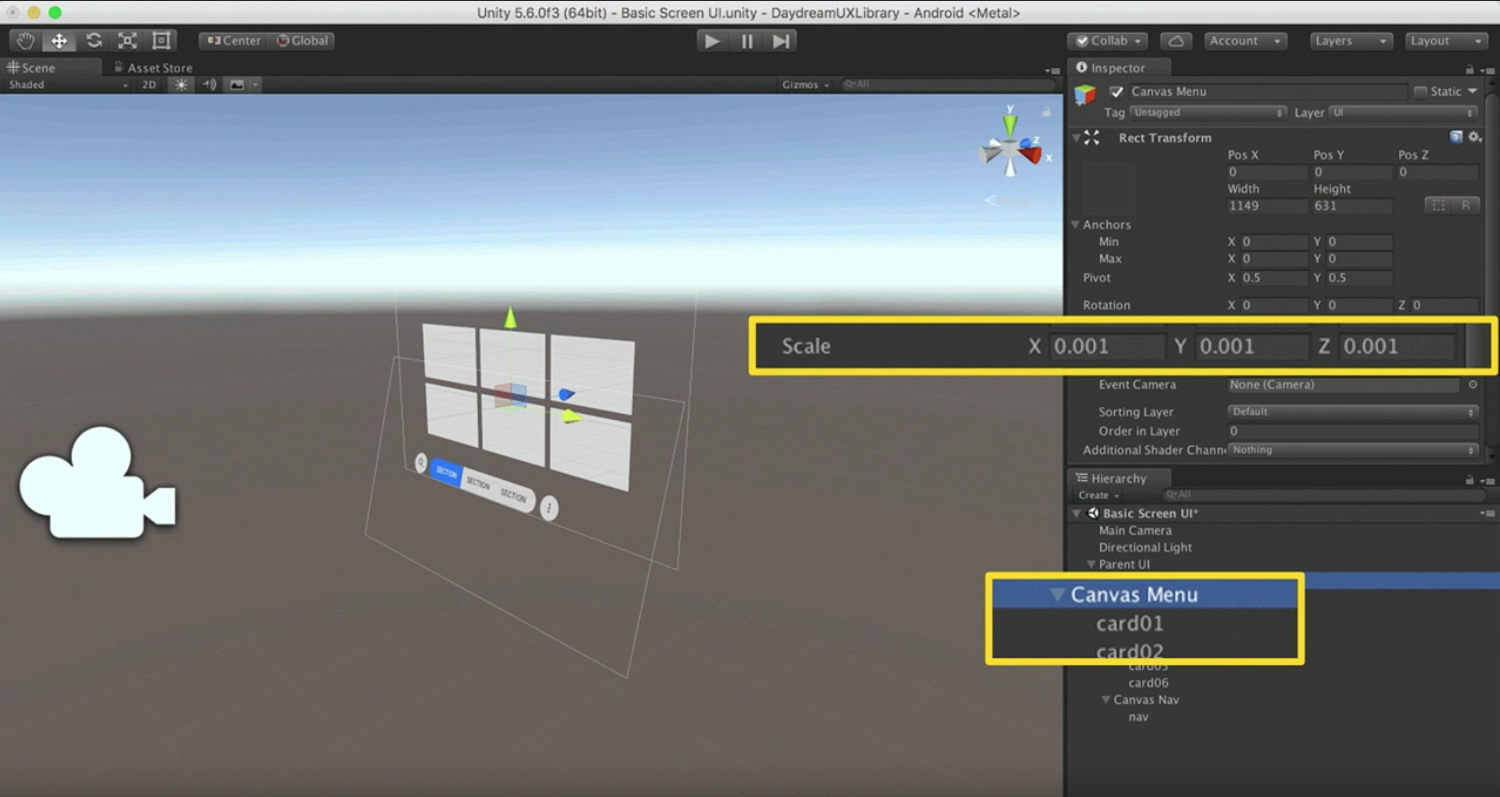The width and height of the screenshot is (1500, 797).
Task: Click the Scale X value field
Action: click(x=1108, y=346)
